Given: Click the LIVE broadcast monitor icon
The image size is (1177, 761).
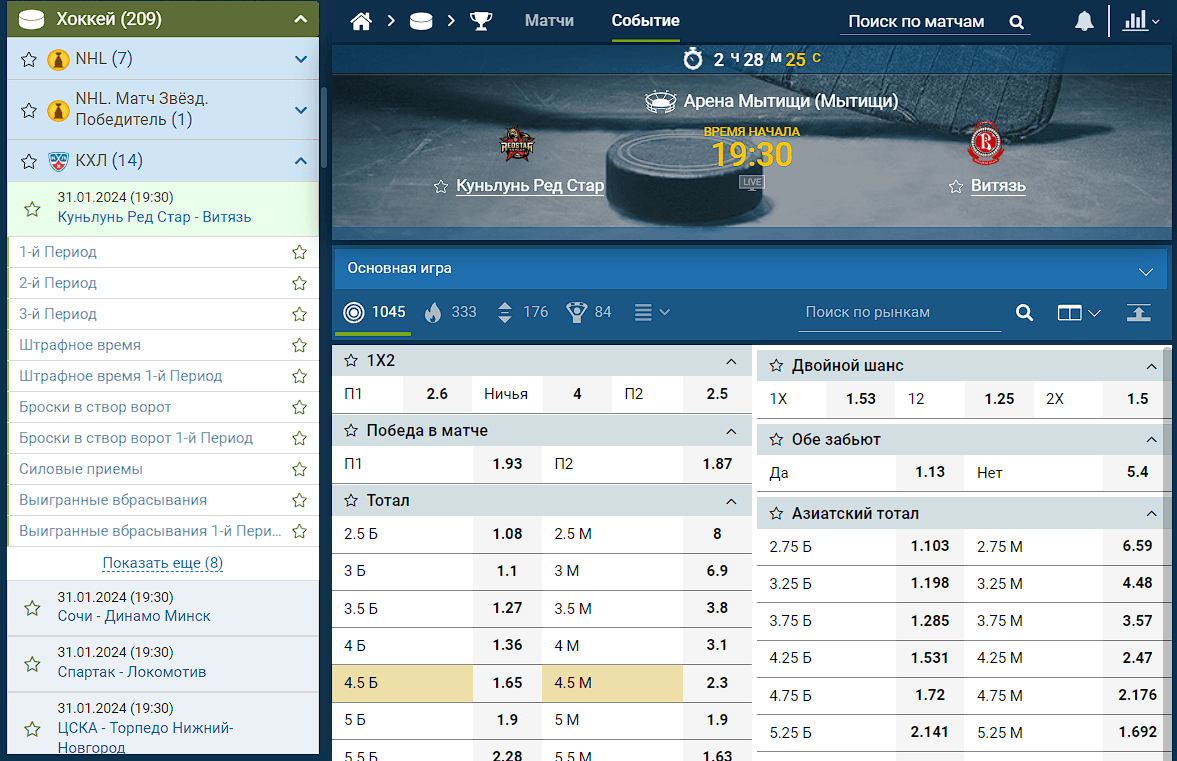Looking at the screenshot, I should coord(751,182).
